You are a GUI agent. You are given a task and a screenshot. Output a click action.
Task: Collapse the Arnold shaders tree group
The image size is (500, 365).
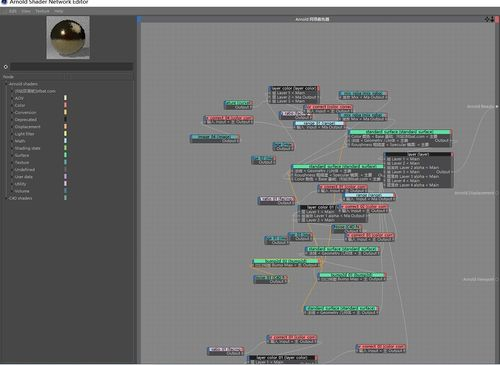pyautogui.click(x=6, y=84)
